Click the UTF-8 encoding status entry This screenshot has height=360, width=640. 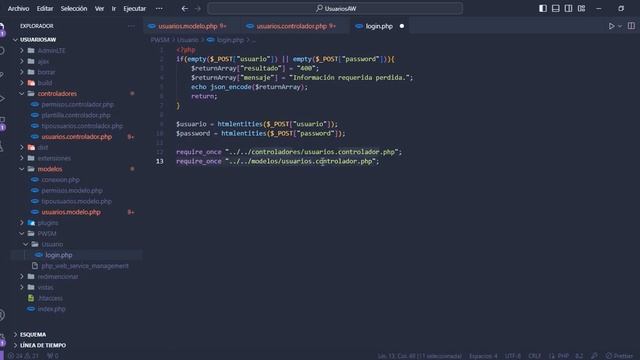click(x=513, y=356)
